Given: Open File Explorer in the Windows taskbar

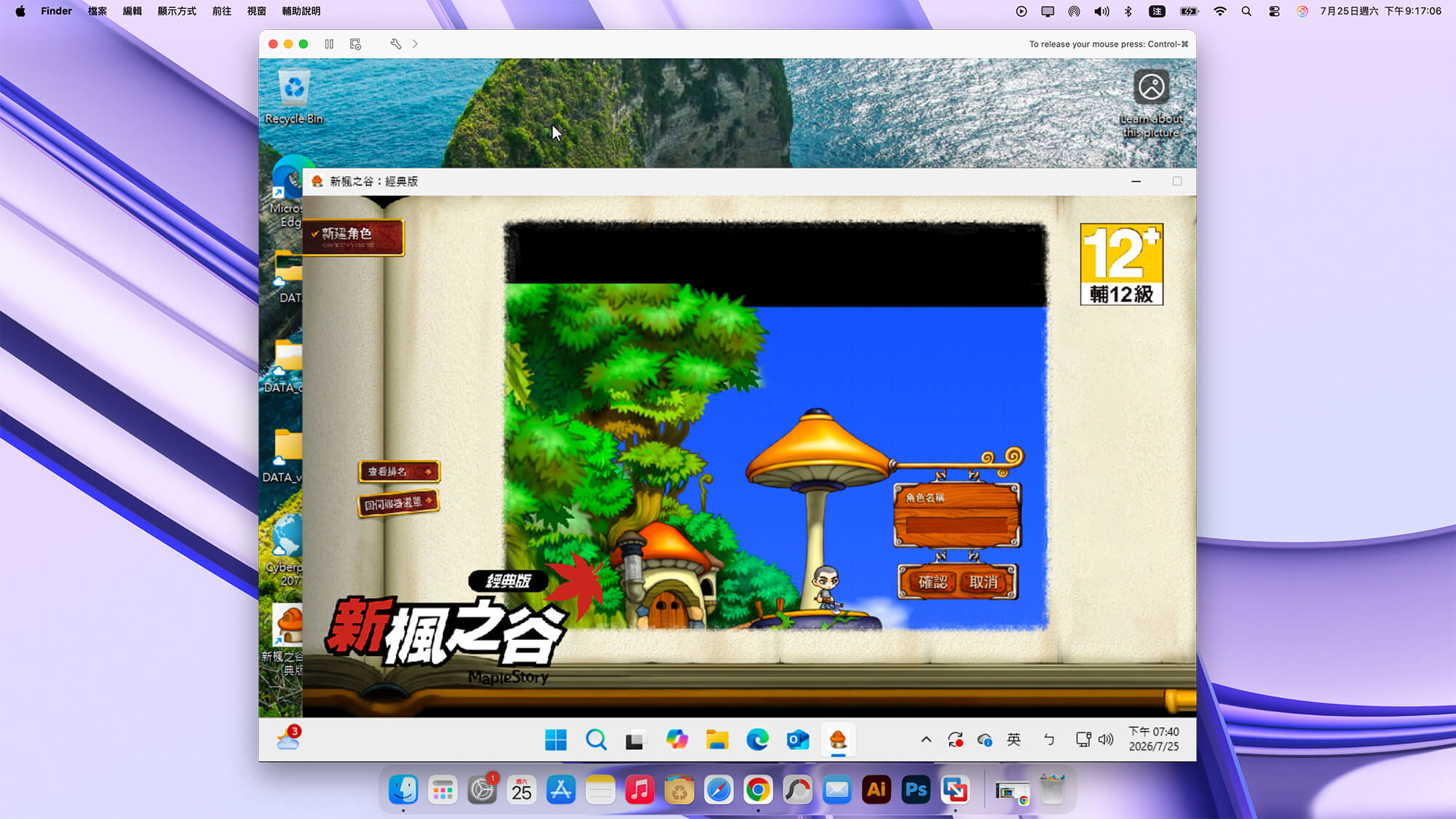Looking at the screenshot, I should pos(717,740).
